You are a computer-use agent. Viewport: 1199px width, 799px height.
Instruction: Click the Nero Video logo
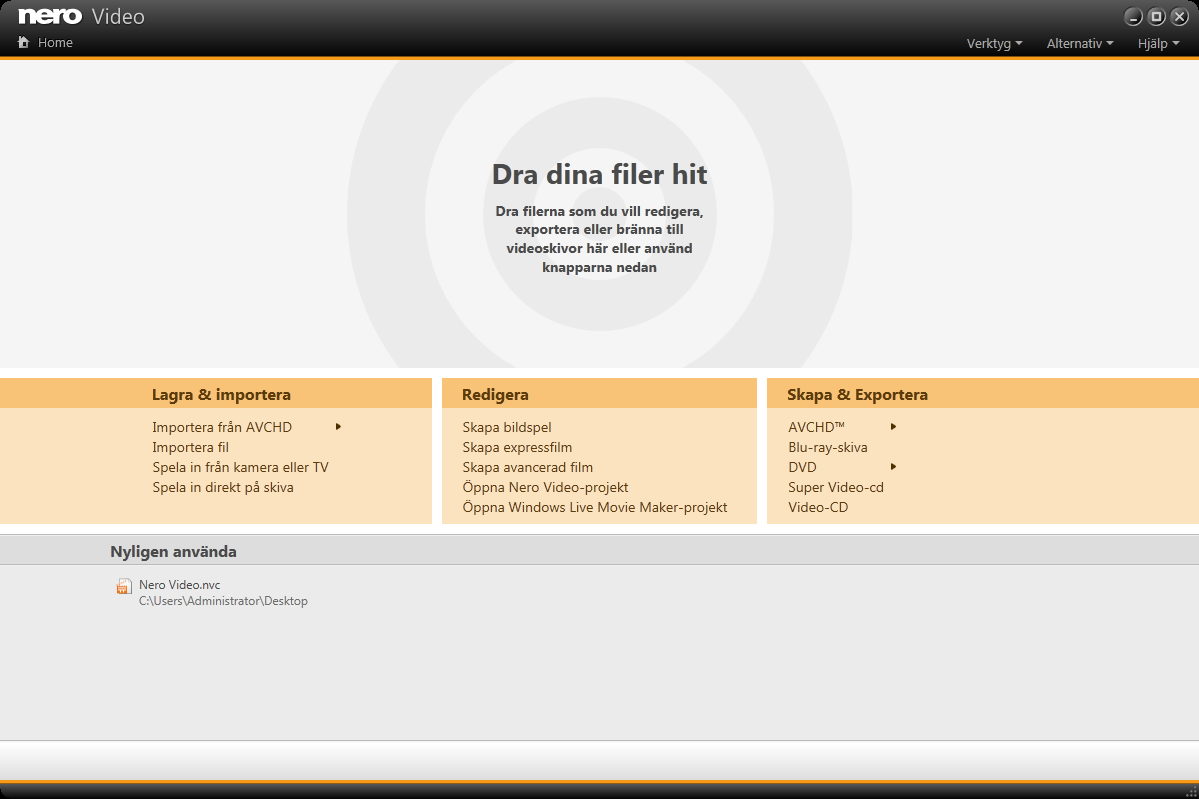pos(81,16)
